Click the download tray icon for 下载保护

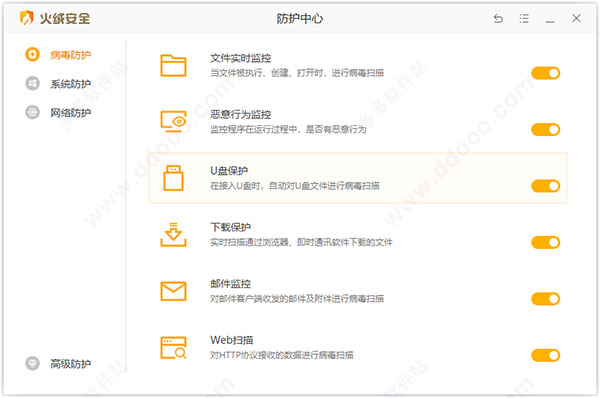(173, 234)
